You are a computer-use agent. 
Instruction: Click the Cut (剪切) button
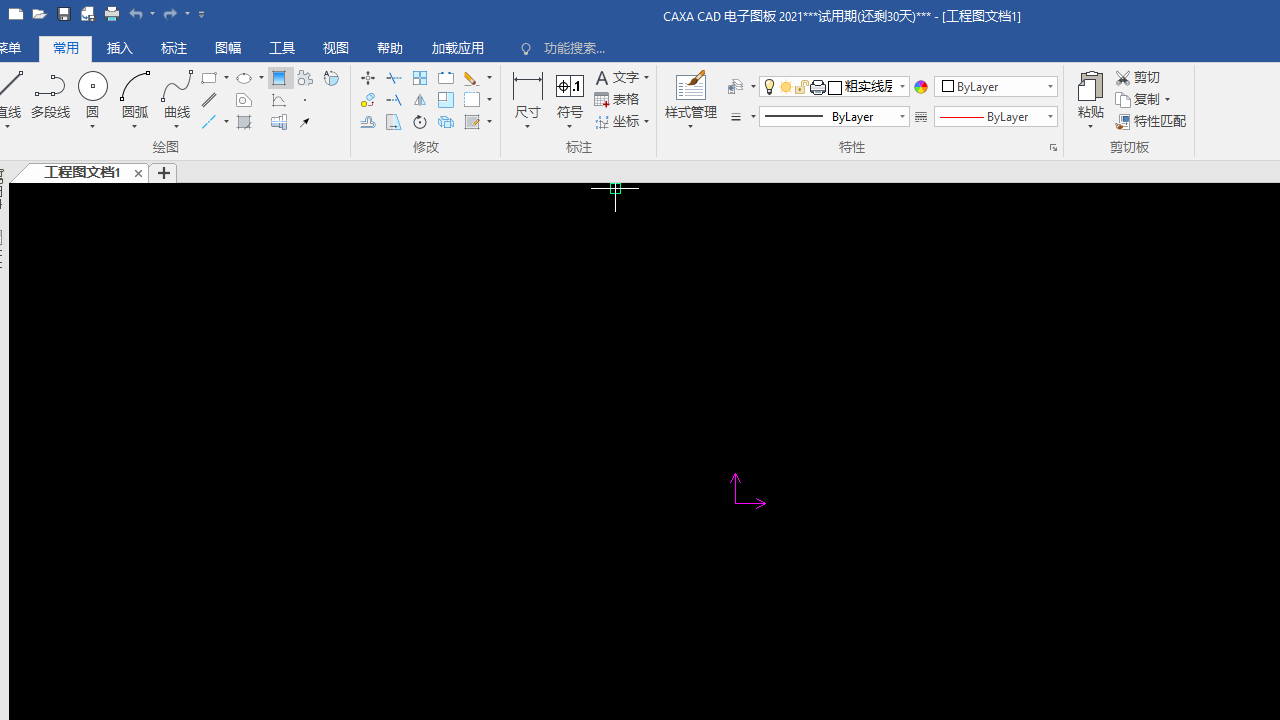click(1138, 77)
